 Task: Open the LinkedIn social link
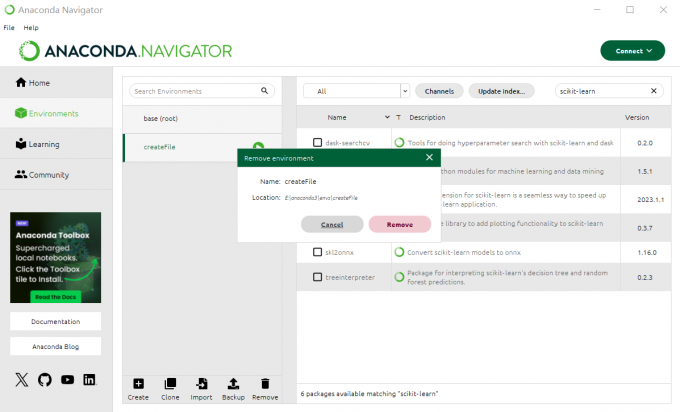click(x=89, y=380)
